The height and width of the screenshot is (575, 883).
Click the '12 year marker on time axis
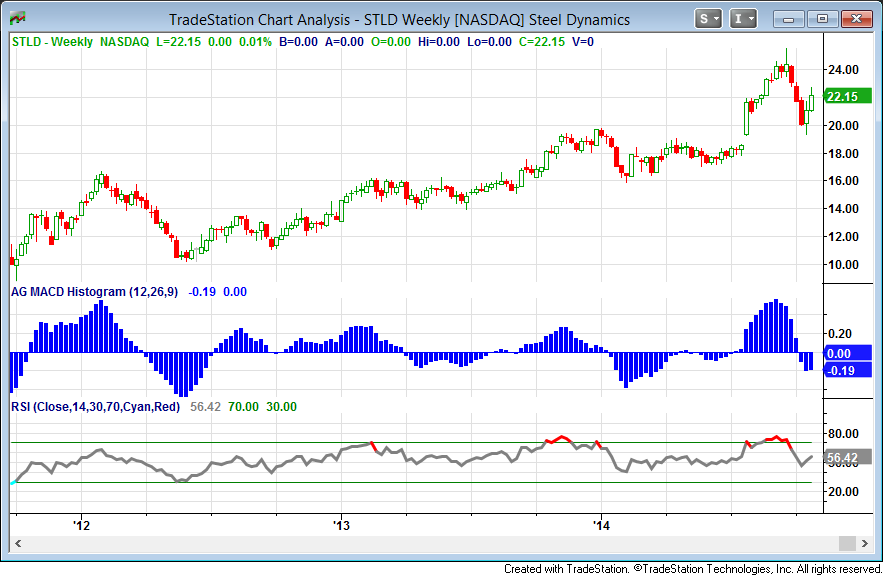coord(82,526)
